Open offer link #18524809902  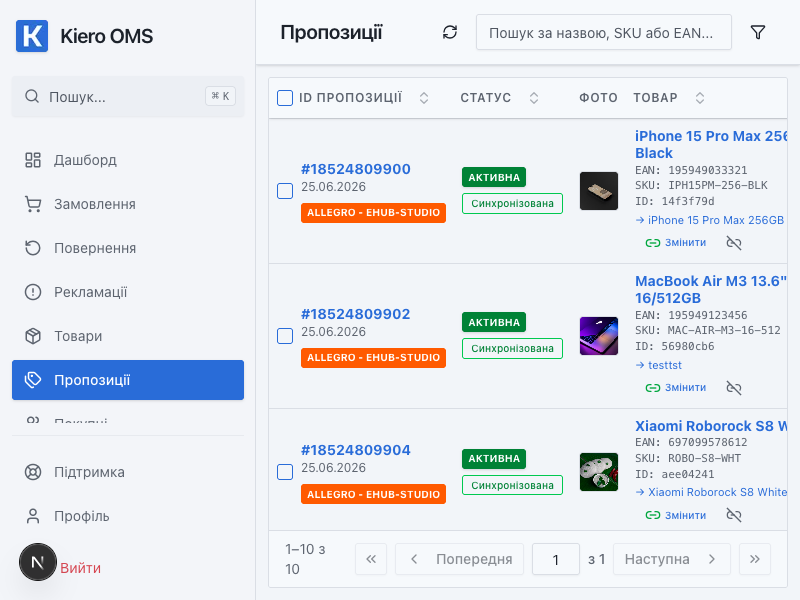[x=356, y=314]
